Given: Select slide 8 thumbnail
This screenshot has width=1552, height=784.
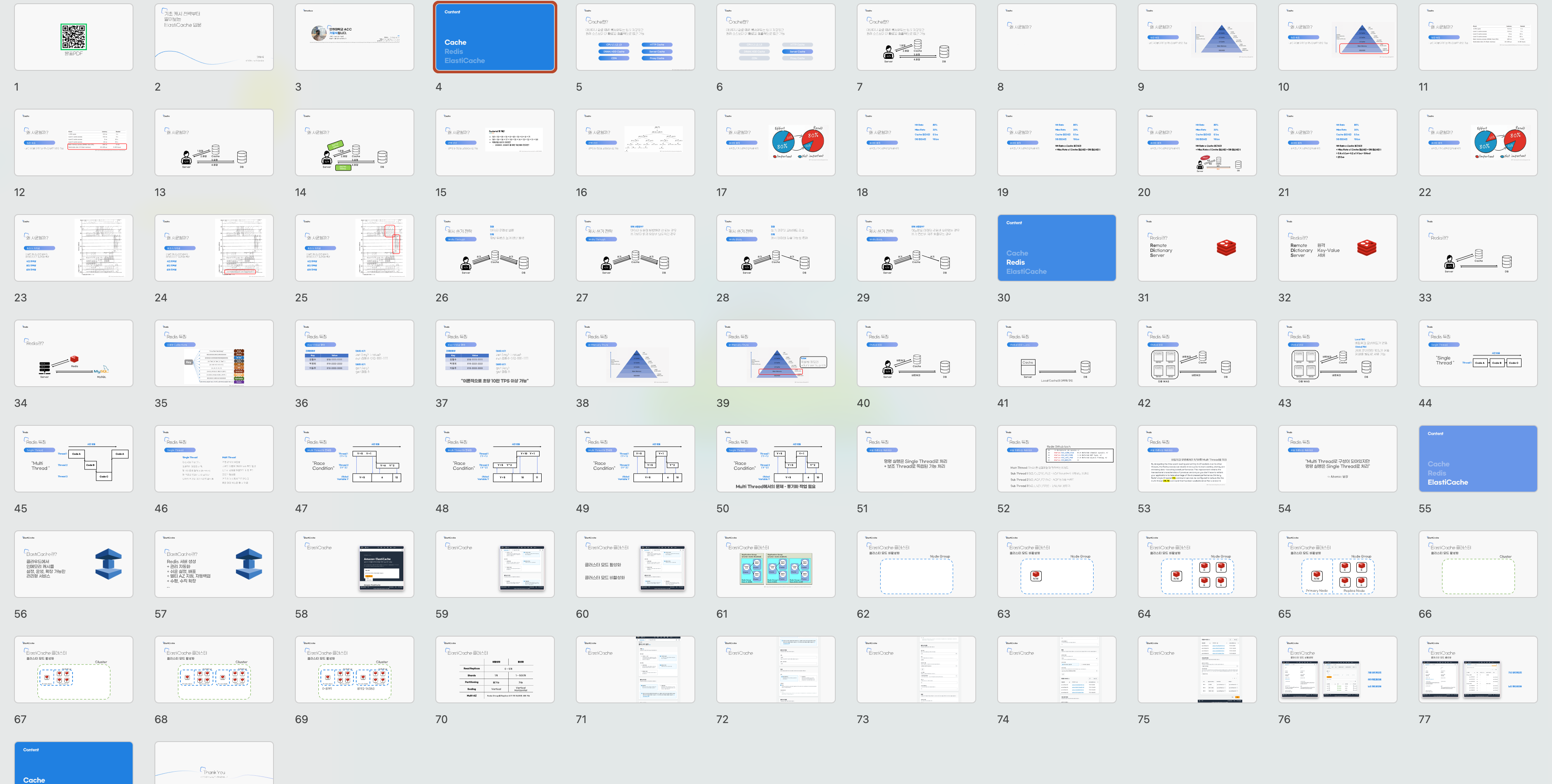Looking at the screenshot, I should click(1056, 37).
